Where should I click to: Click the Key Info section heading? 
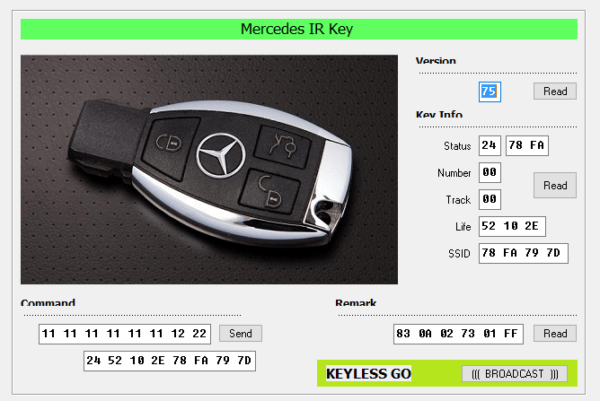tap(439, 114)
